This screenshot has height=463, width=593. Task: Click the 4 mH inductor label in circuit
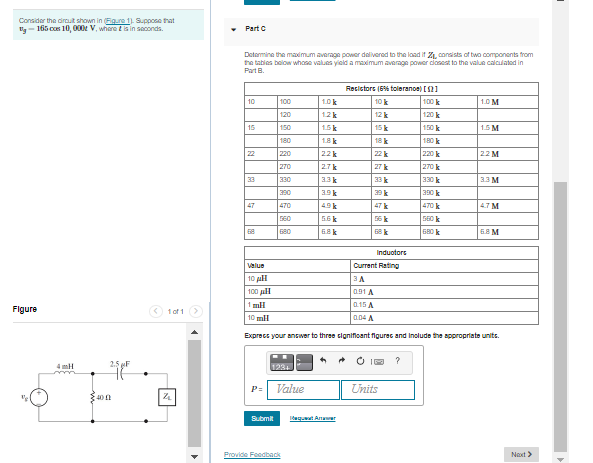tap(65, 366)
